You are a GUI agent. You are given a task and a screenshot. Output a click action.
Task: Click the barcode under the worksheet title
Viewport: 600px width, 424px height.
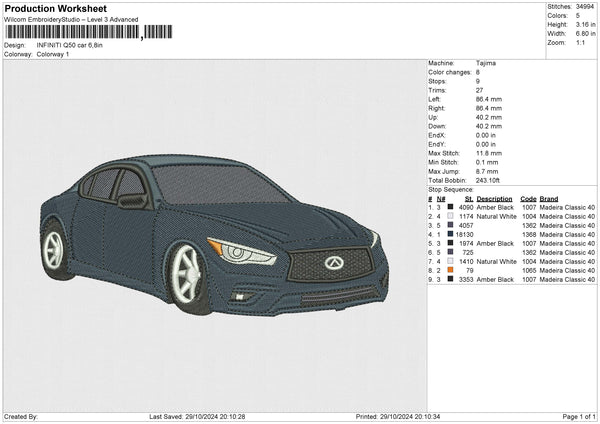click(x=88, y=32)
